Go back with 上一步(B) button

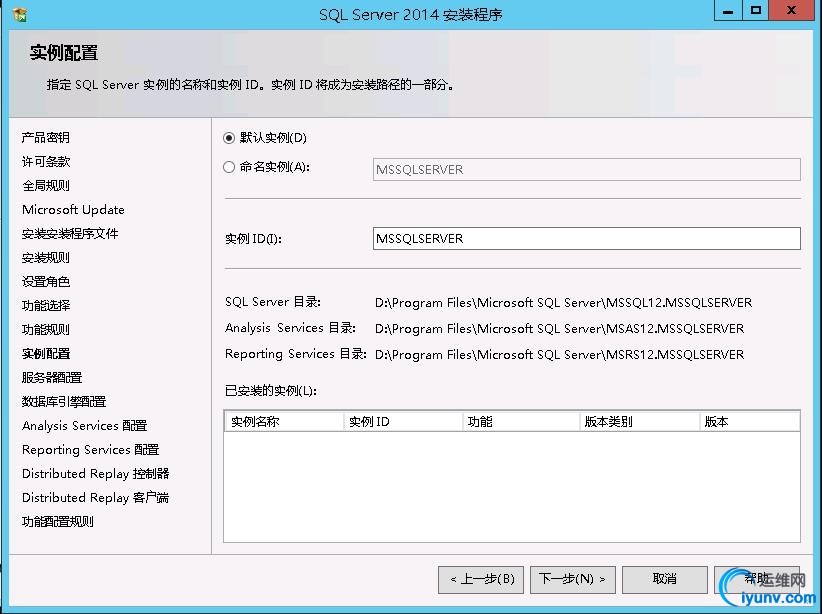click(482, 579)
